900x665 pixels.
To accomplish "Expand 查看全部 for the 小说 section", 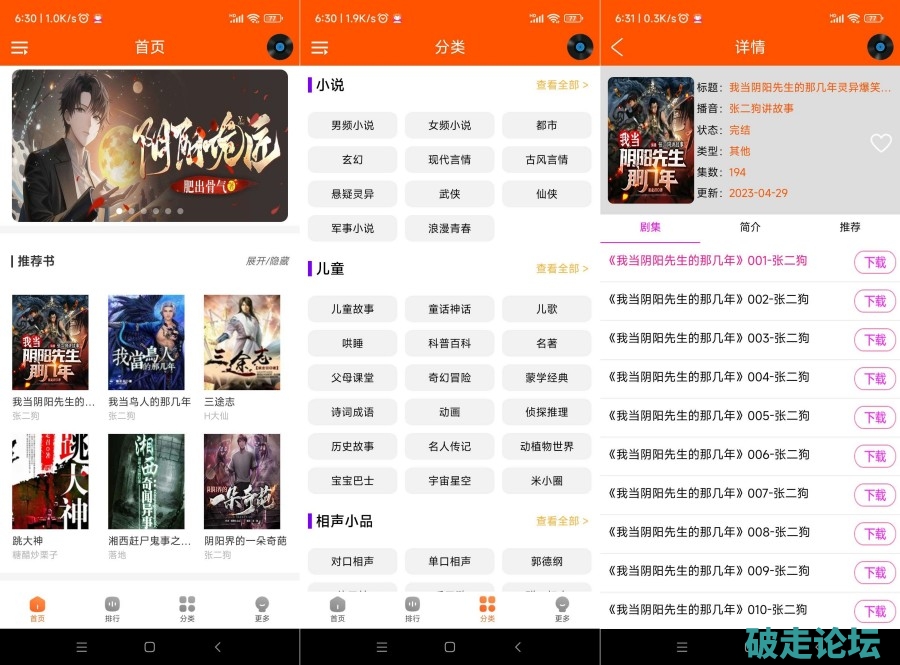I will [562, 86].
